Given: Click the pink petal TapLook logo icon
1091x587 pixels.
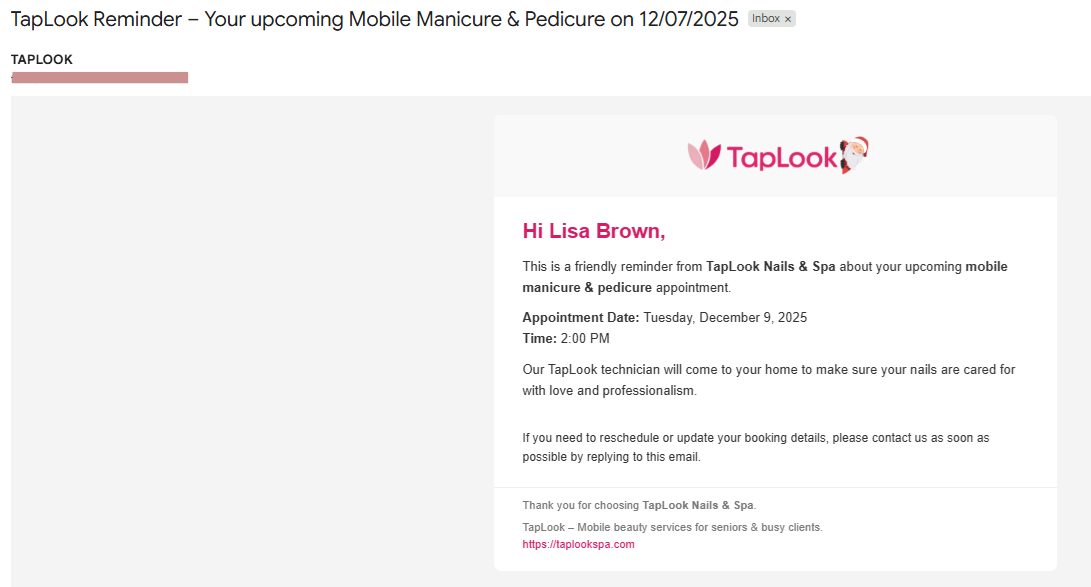Looking at the screenshot, I should click(704, 155).
